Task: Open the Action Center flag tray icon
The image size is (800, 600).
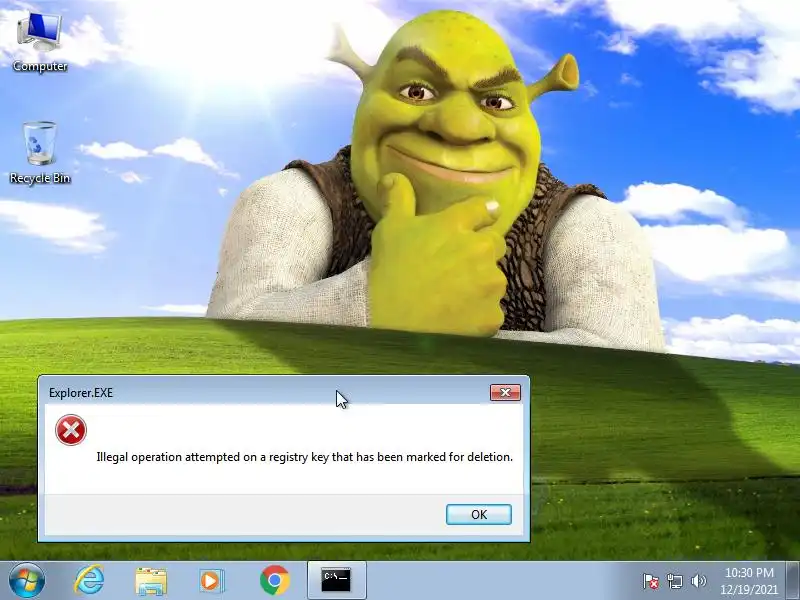Action: tap(651, 581)
